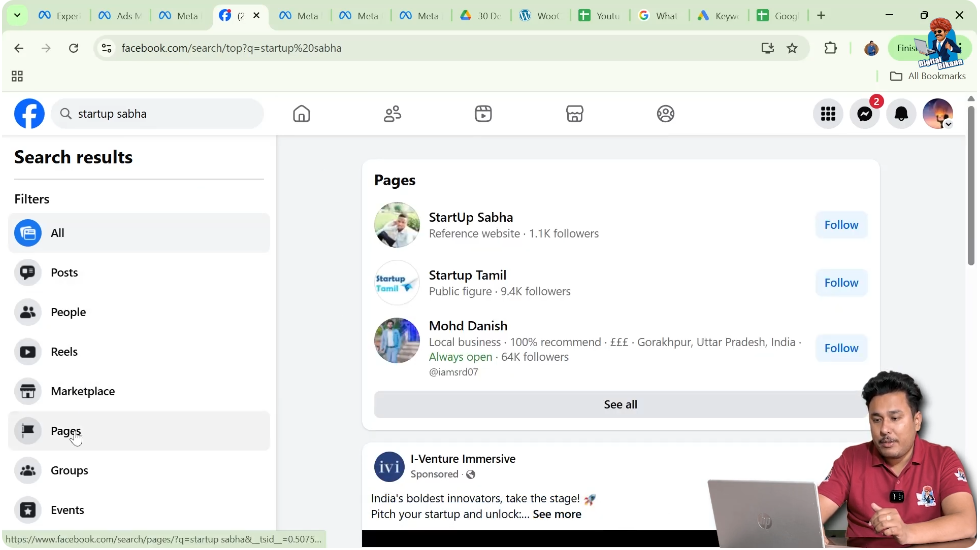The width and height of the screenshot is (980, 550).
Task: Select the People filter
Action: (139, 312)
